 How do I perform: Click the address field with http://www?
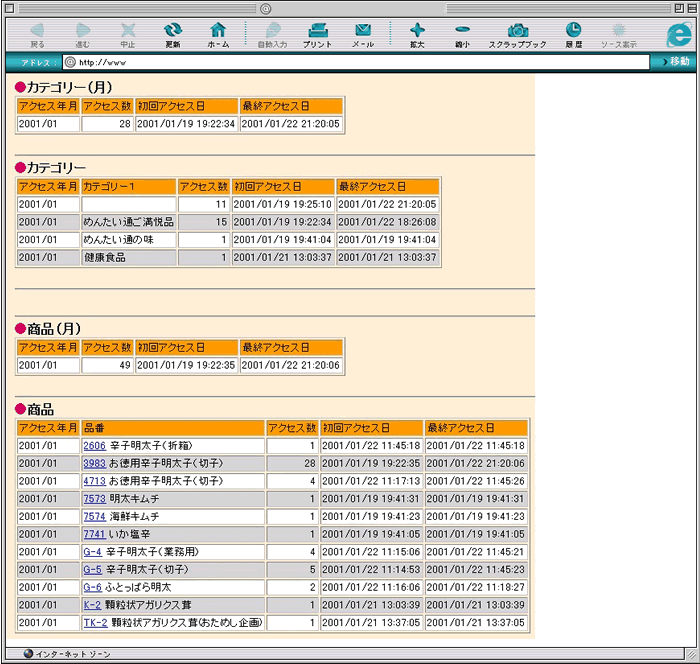(356, 62)
